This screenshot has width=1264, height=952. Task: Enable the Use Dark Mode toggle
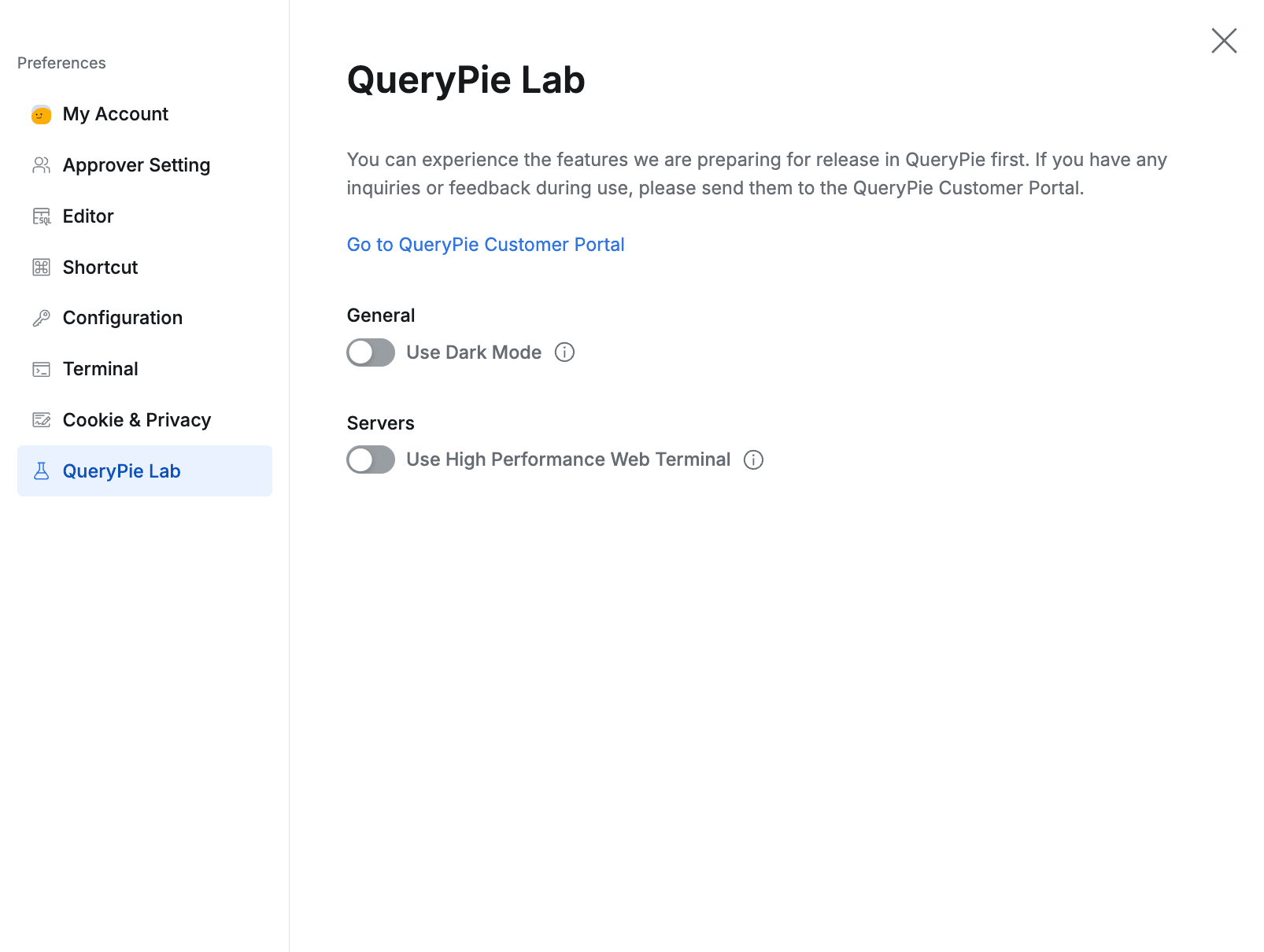(x=370, y=352)
